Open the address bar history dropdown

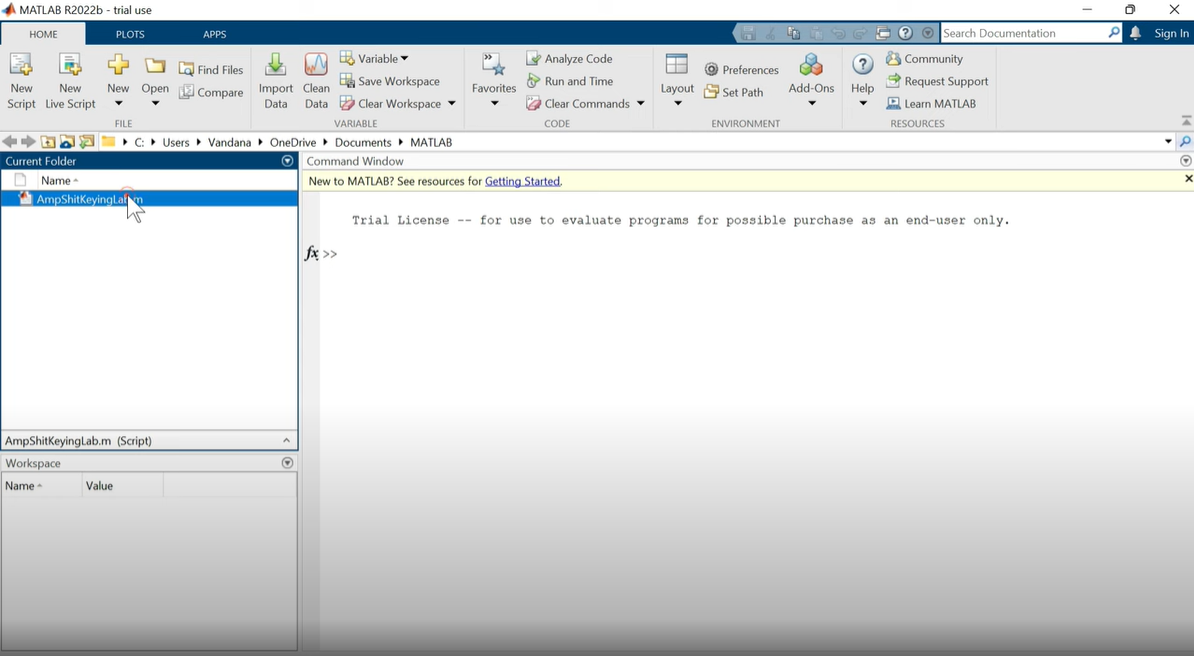coord(1168,142)
